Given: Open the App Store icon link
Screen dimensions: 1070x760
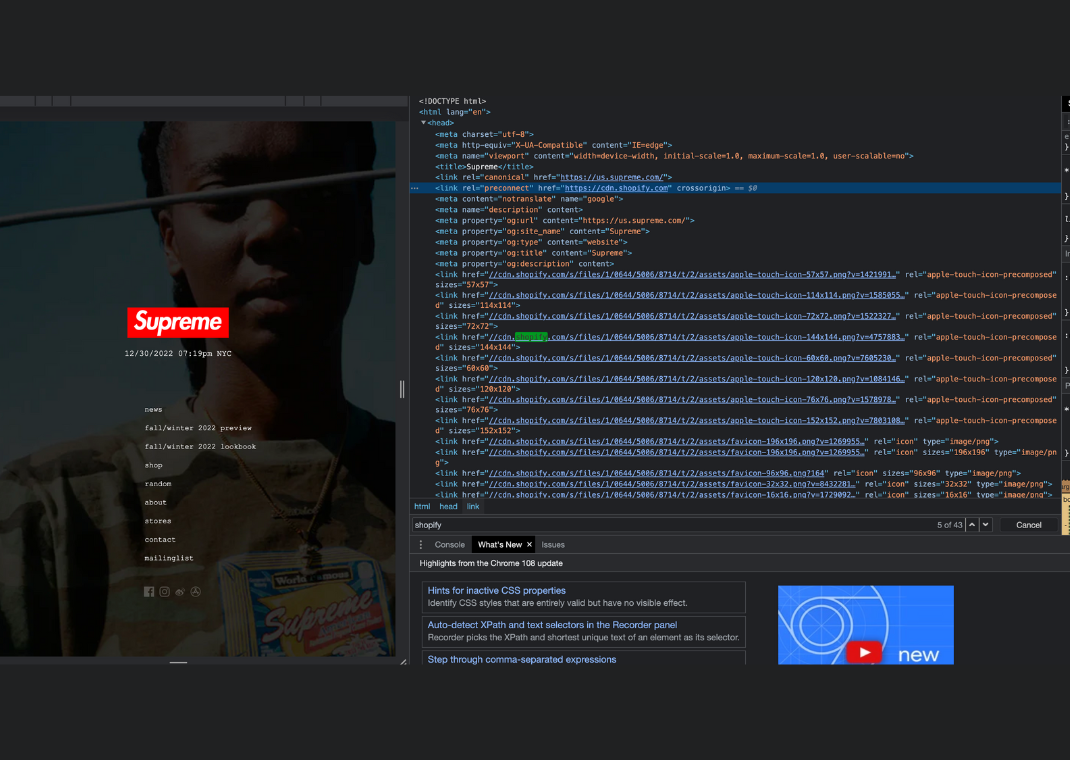Looking at the screenshot, I should click(196, 591).
